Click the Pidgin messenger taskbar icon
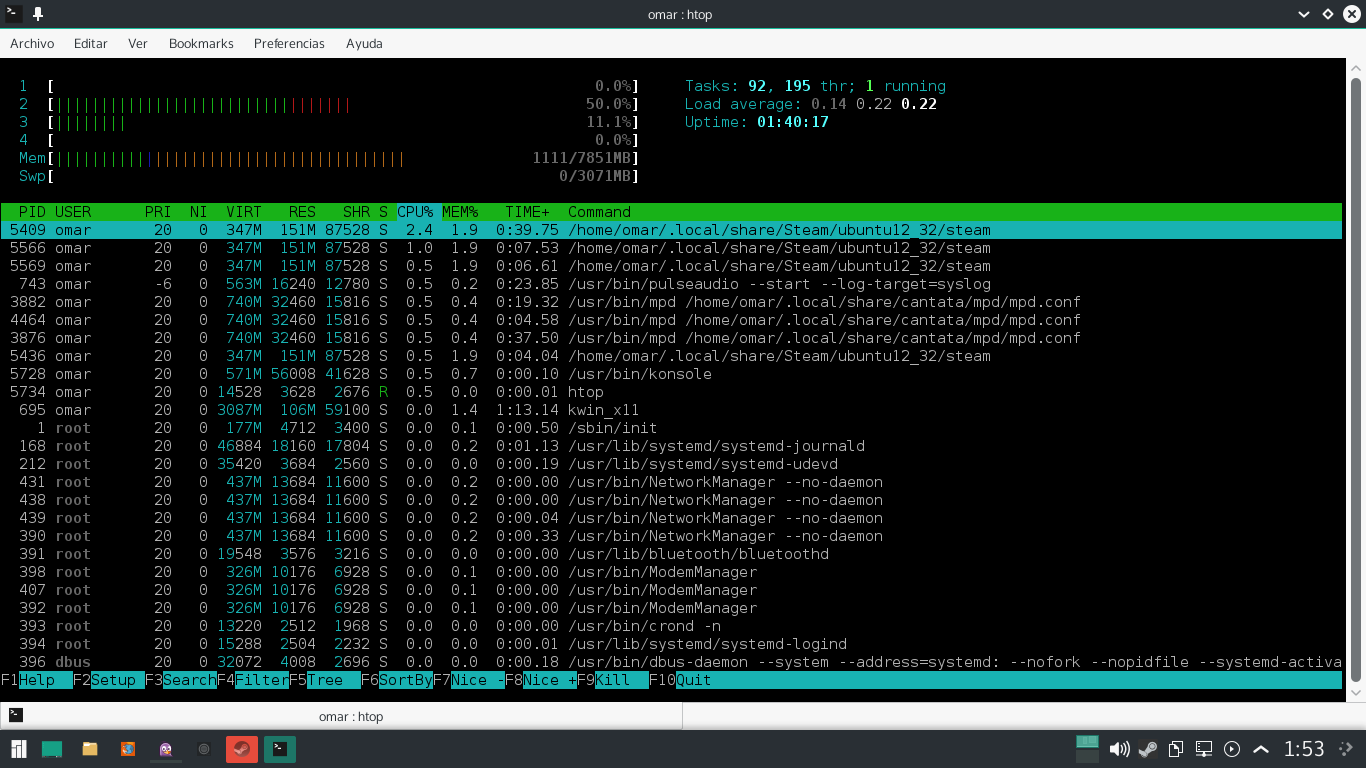The image size is (1366, 768). pos(166,749)
